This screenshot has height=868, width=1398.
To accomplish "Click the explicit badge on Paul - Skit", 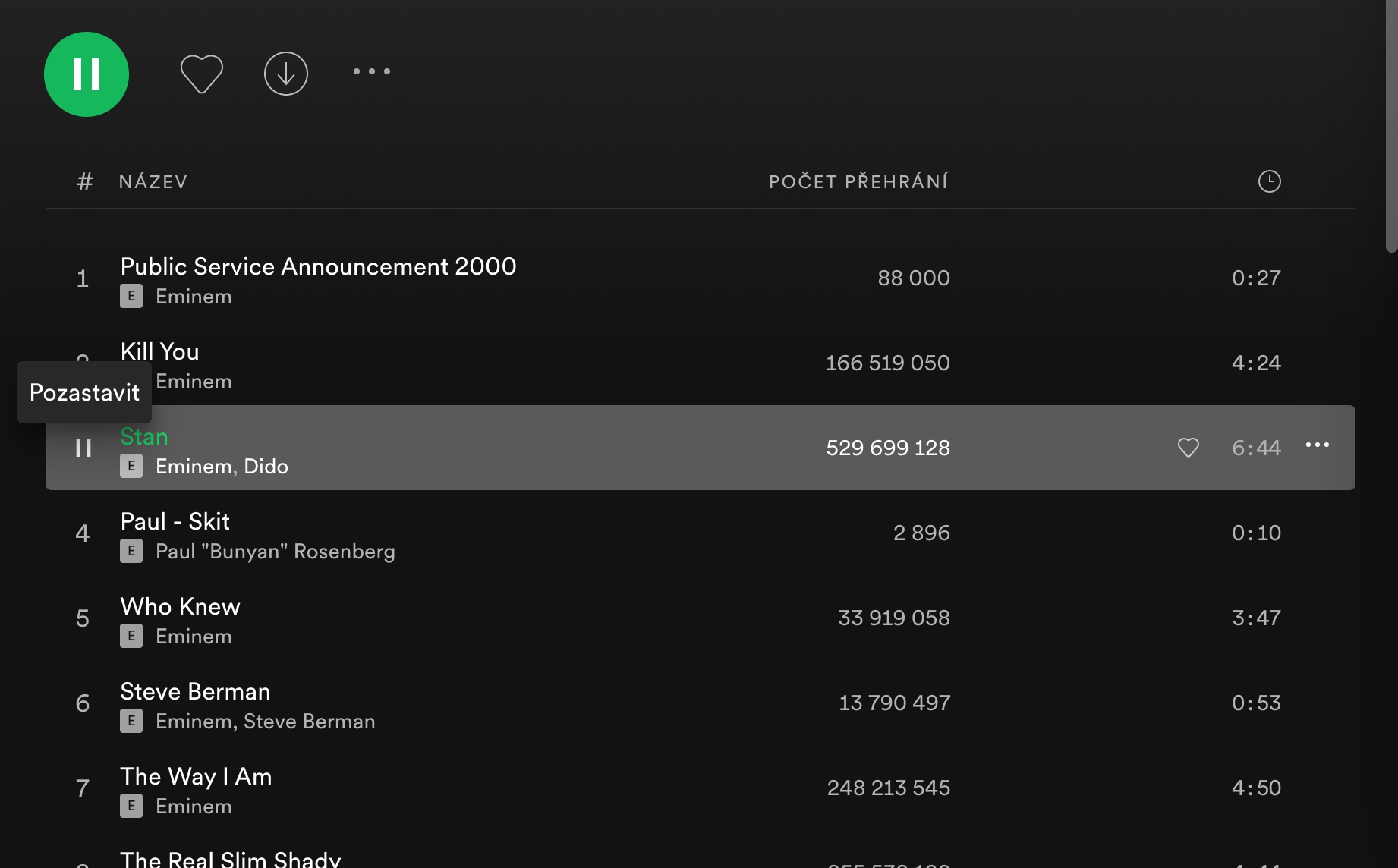I will point(131,552).
